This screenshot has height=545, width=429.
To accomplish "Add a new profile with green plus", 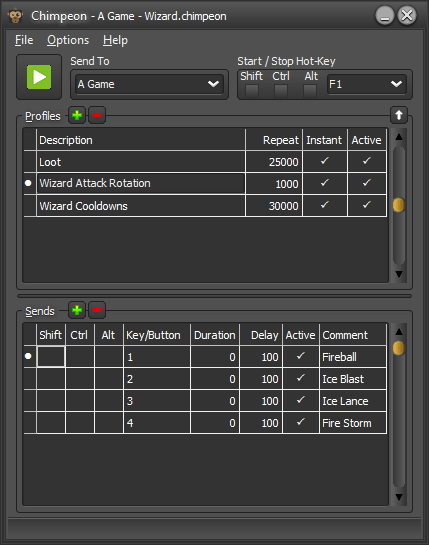I will click(77, 115).
